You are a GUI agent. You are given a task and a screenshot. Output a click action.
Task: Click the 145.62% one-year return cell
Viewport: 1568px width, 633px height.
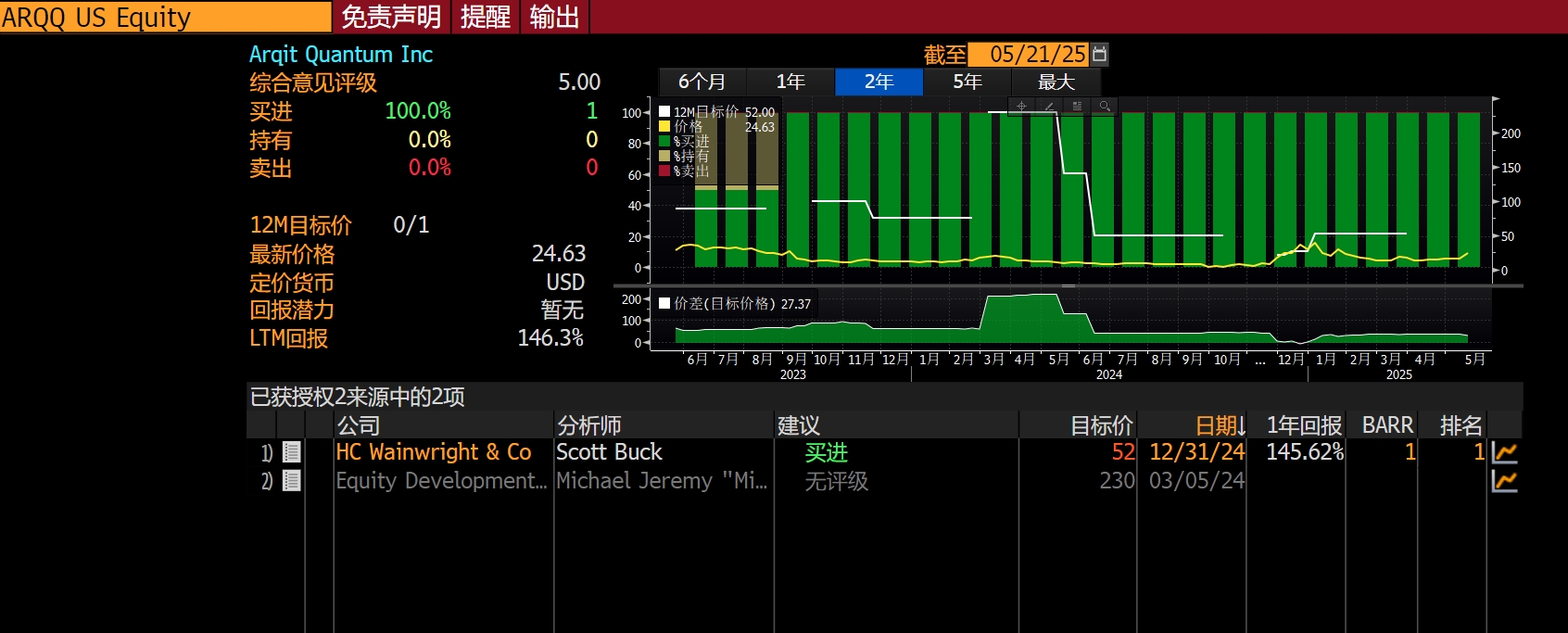click(1305, 452)
